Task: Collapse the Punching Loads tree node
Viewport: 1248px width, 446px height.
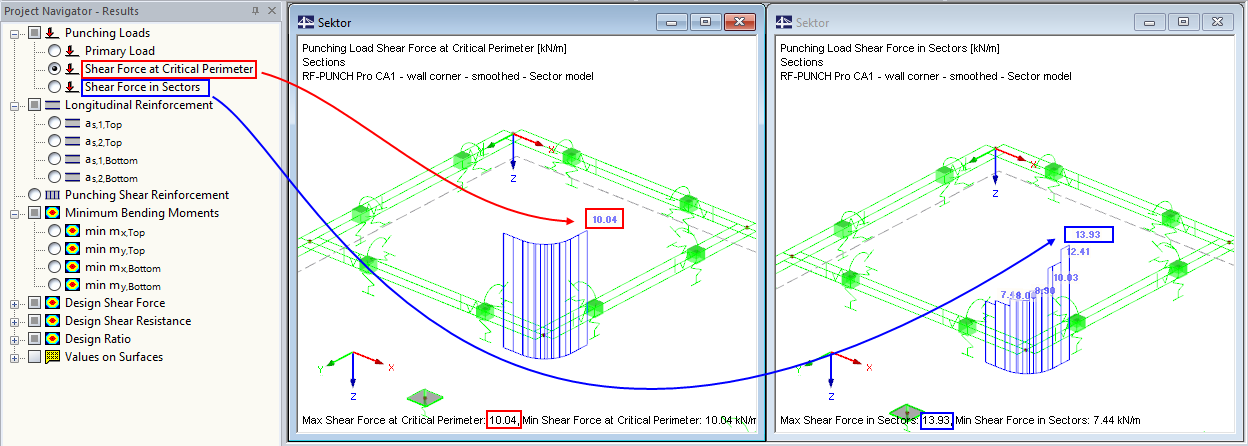Action: tap(15, 33)
